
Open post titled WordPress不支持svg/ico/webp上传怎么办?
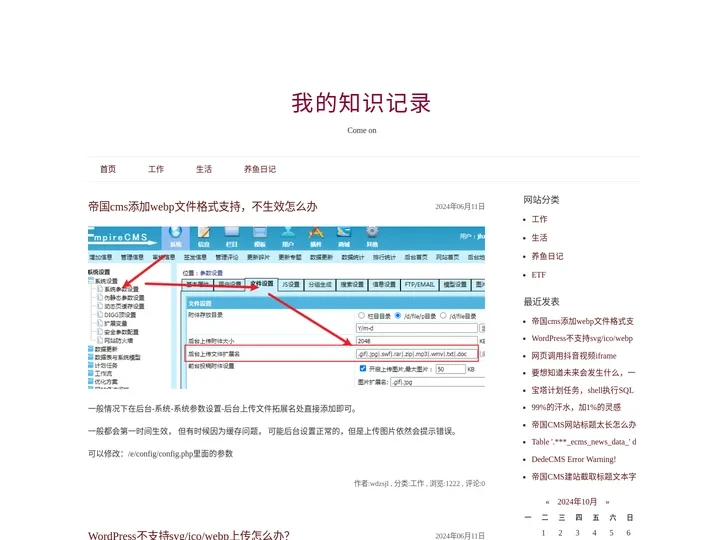(x=189, y=535)
